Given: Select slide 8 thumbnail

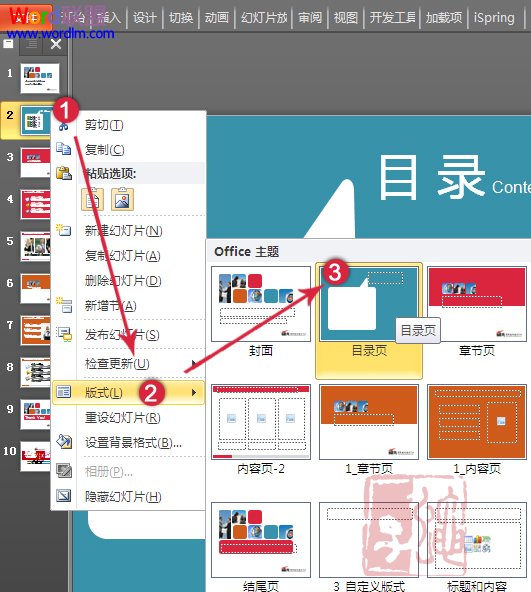Looking at the screenshot, I should 35,372.
